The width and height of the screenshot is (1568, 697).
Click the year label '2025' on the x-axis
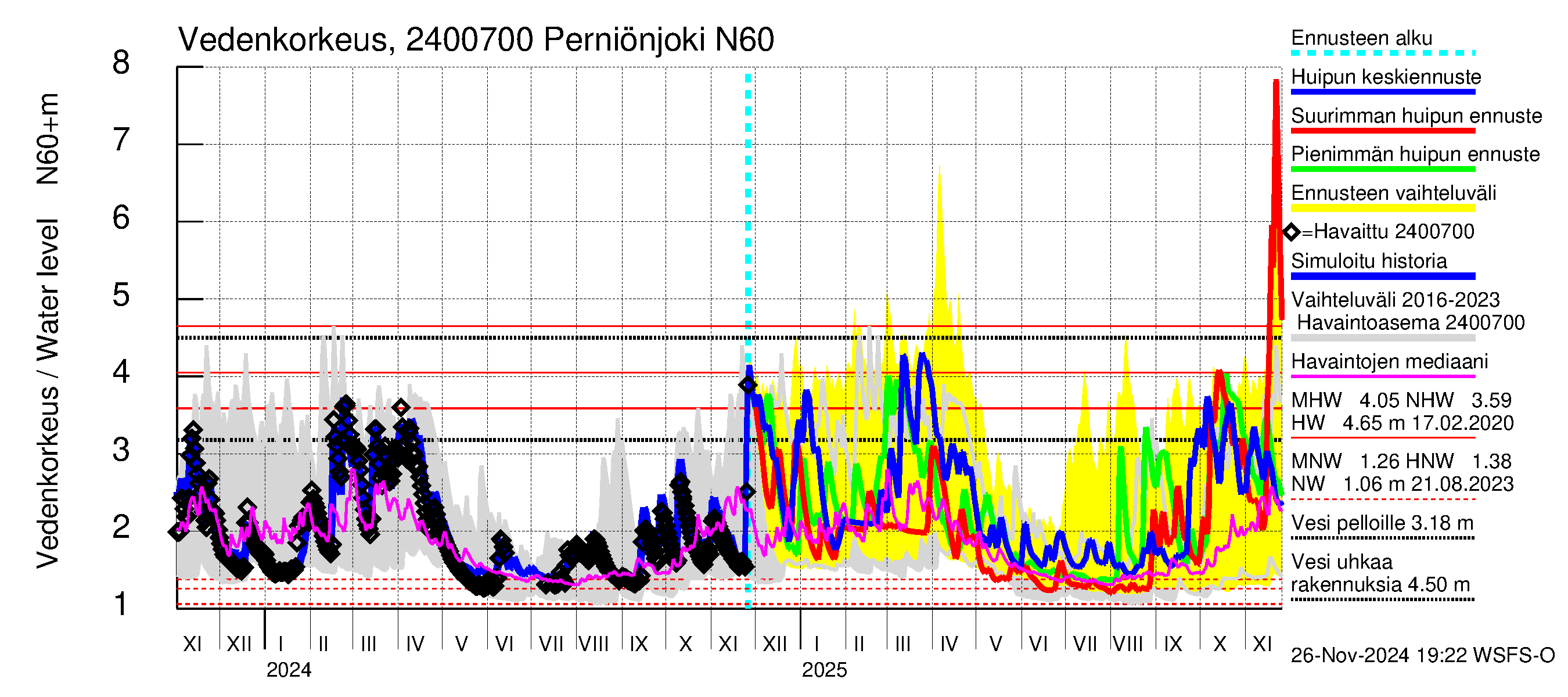(x=824, y=670)
